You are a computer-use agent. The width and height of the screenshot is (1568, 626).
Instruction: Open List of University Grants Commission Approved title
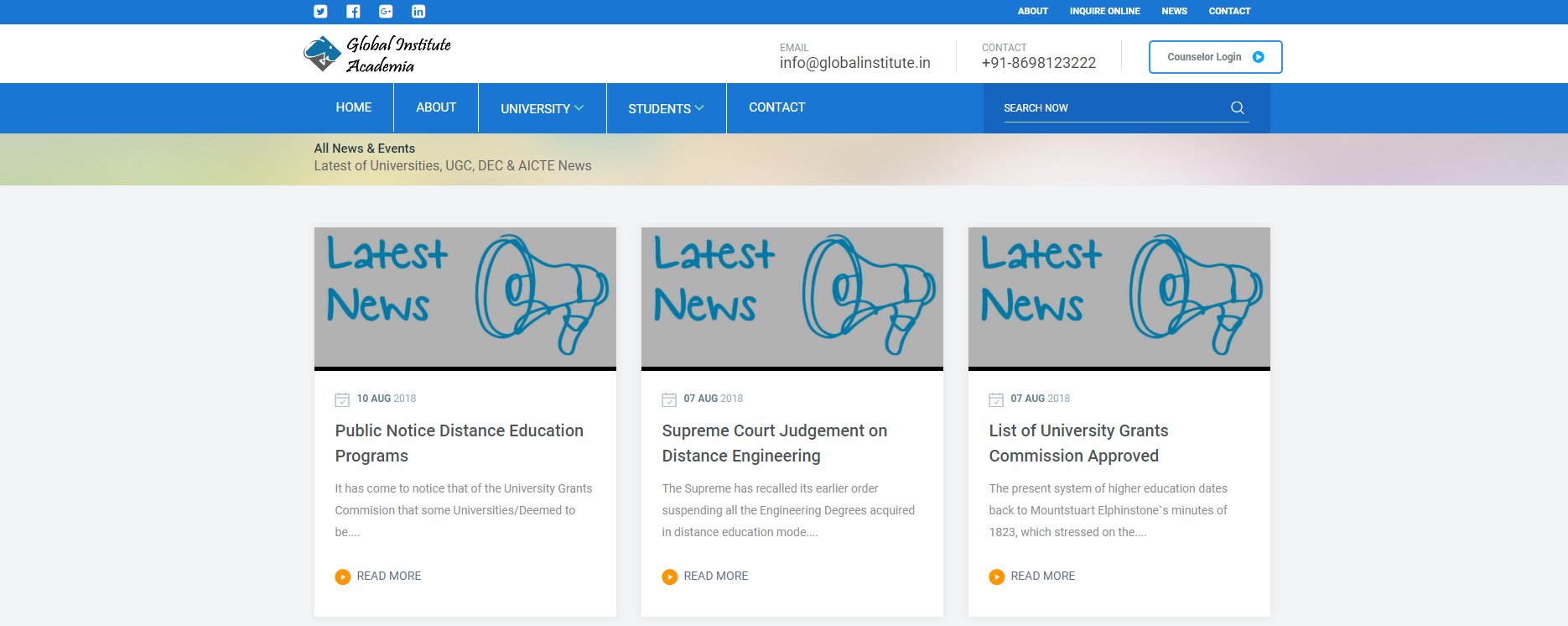click(1078, 443)
